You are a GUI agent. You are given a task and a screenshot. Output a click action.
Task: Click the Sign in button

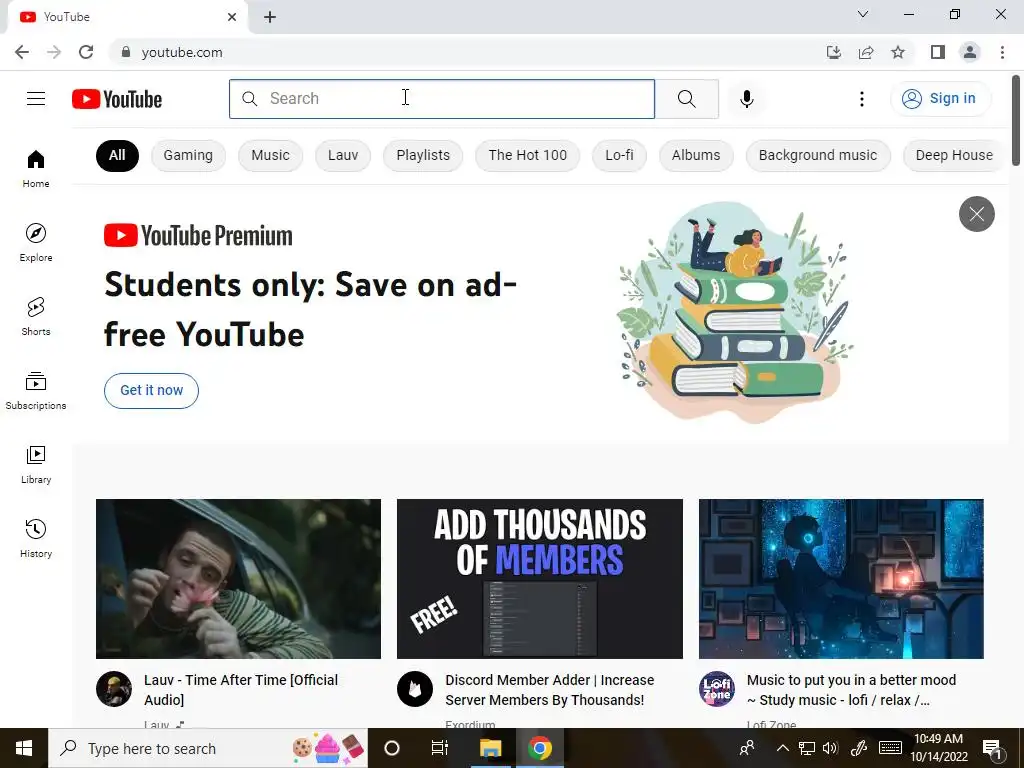click(x=940, y=99)
